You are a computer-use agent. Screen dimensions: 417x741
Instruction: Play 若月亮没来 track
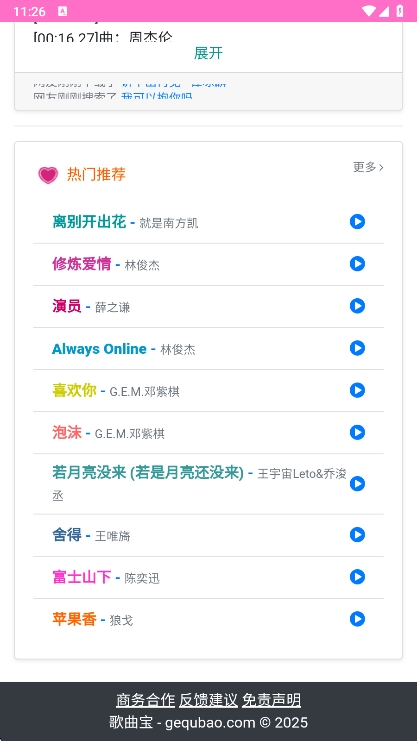coord(357,484)
